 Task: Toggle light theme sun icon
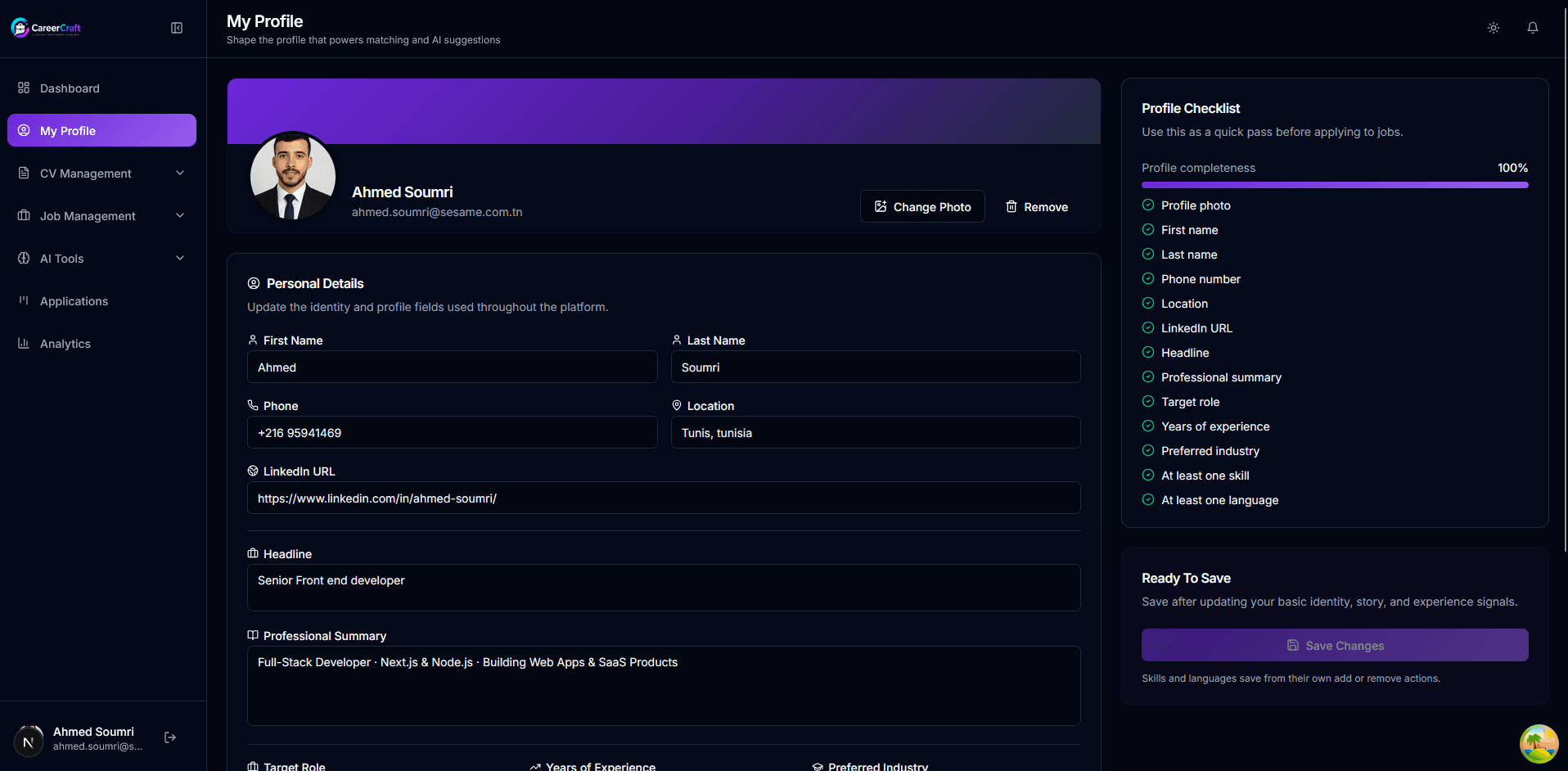pos(1494,28)
